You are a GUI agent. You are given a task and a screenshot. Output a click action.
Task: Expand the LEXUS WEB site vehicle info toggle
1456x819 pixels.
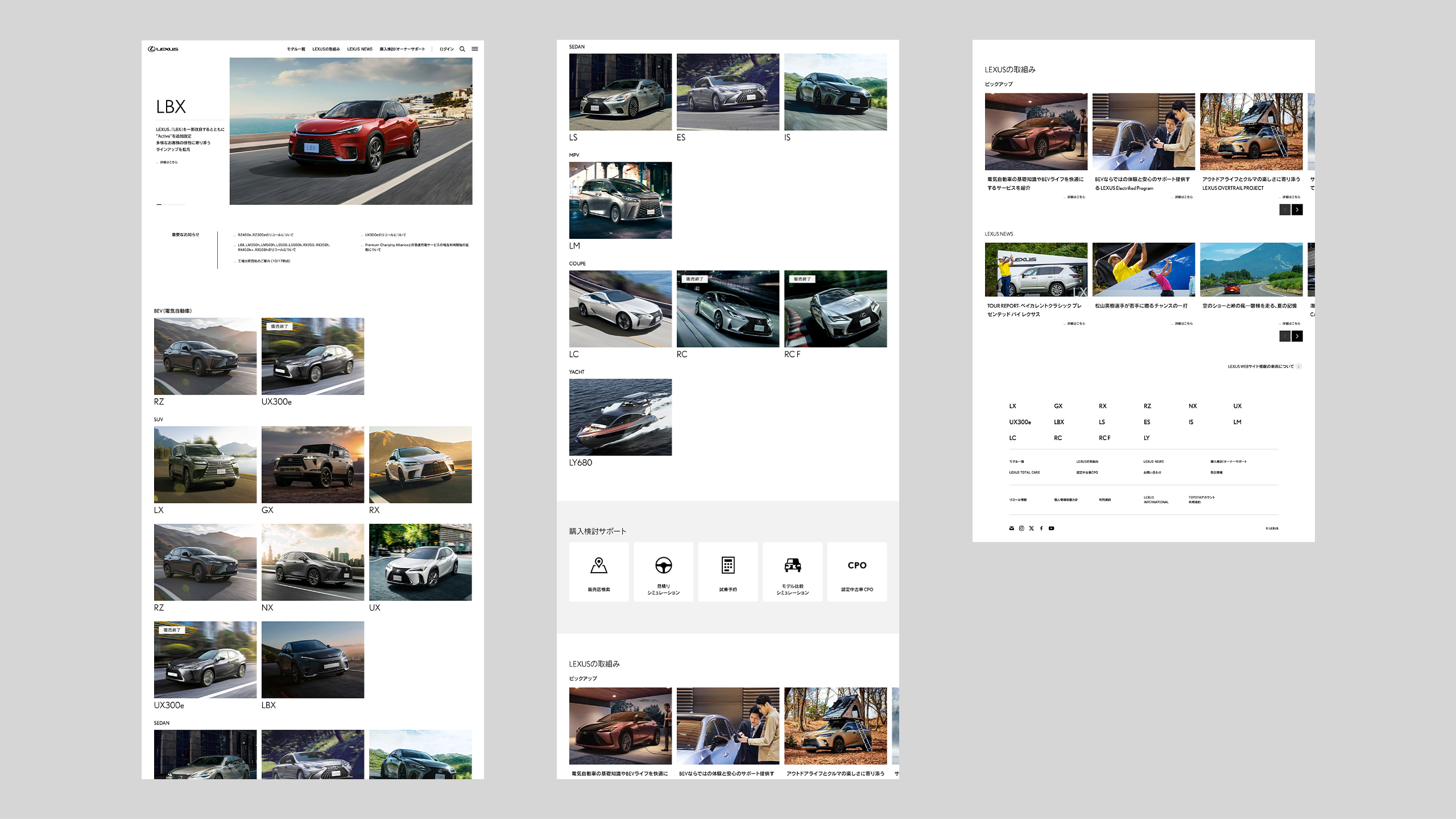click(x=1298, y=367)
